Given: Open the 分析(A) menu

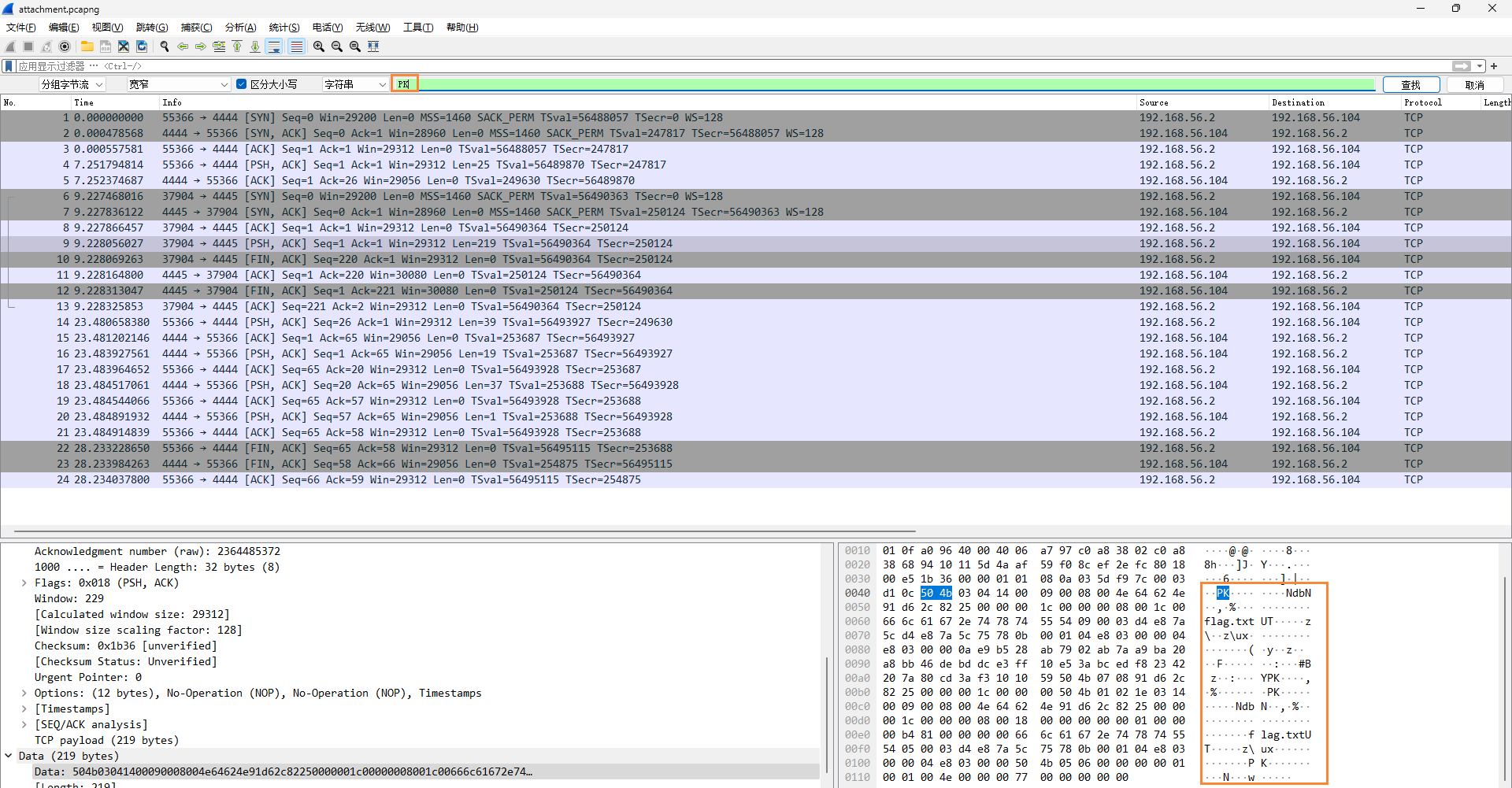Looking at the screenshot, I should click(x=240, y=28).
